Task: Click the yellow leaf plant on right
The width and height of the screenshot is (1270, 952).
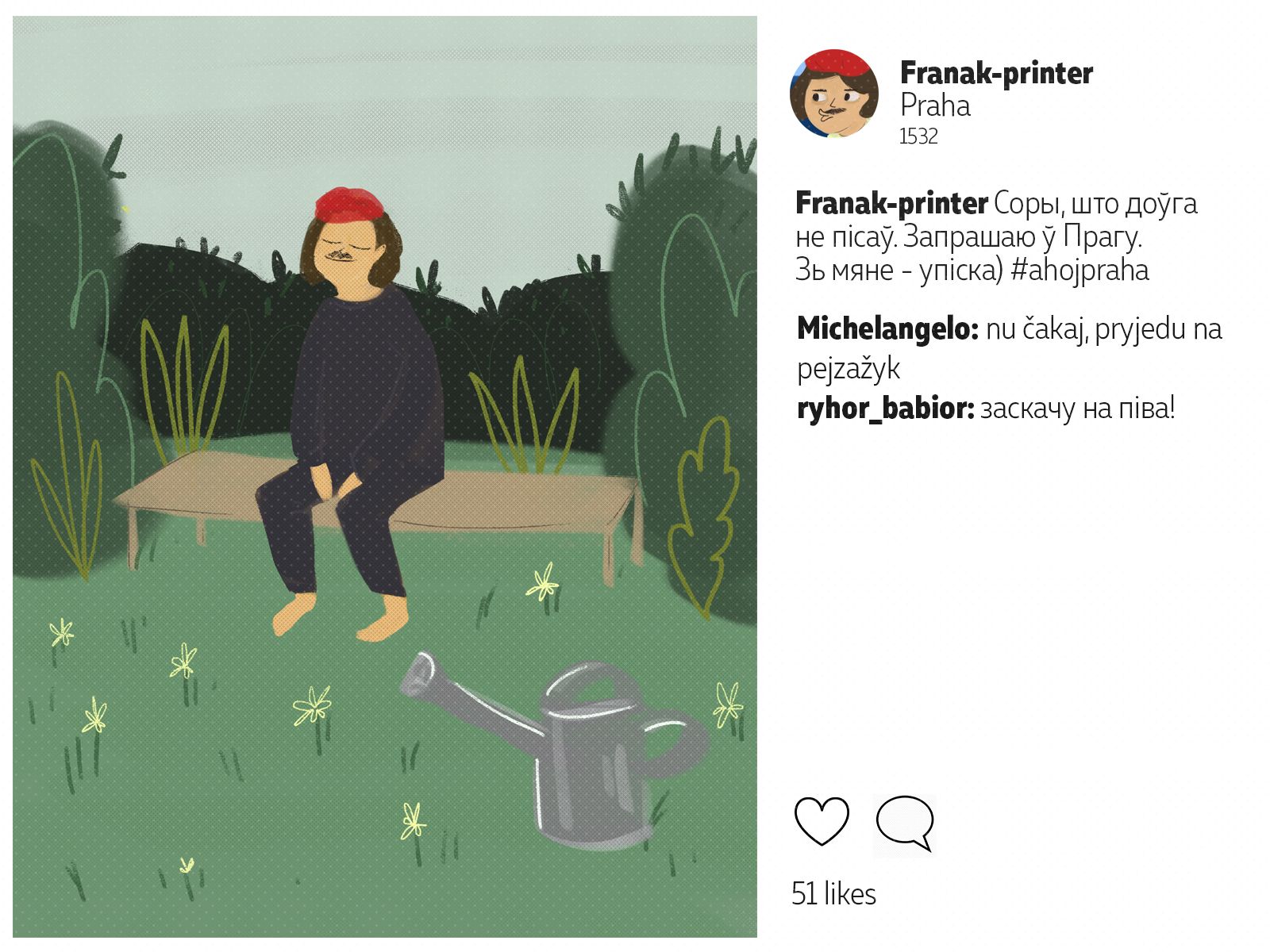Action: (x=702, y=516)
